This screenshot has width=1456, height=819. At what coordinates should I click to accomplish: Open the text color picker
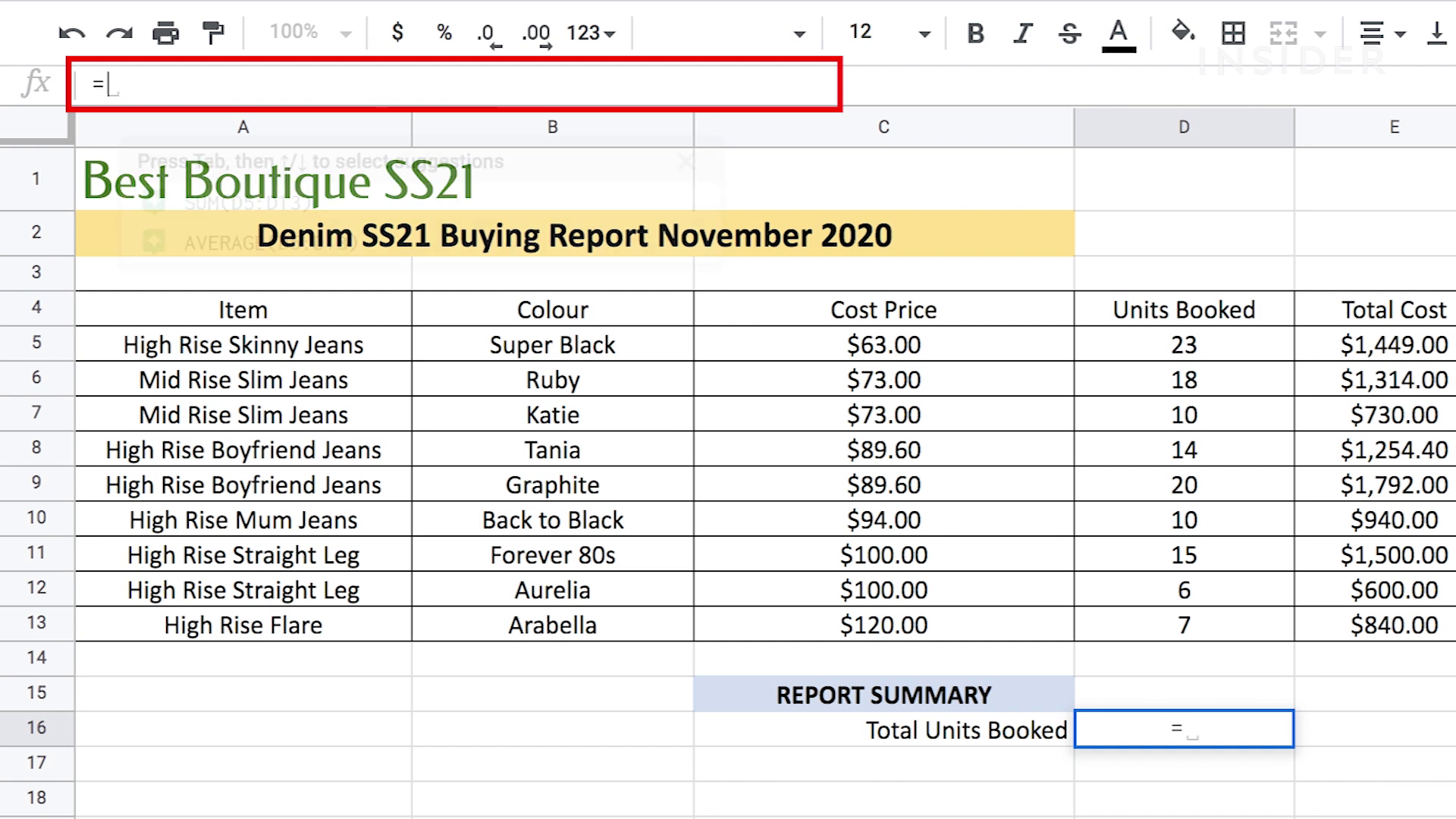1118,33
